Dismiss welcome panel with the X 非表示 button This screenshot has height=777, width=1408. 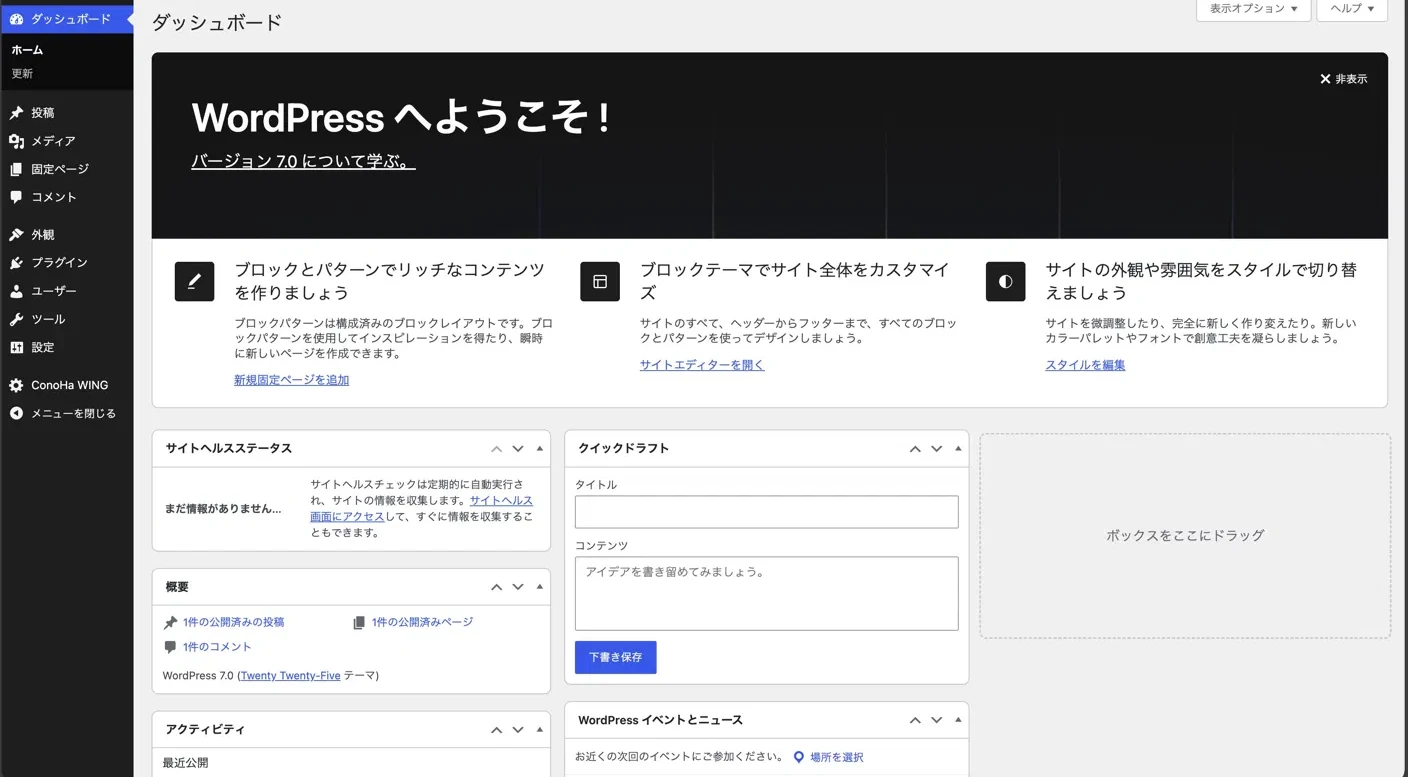coord(1343,79)
